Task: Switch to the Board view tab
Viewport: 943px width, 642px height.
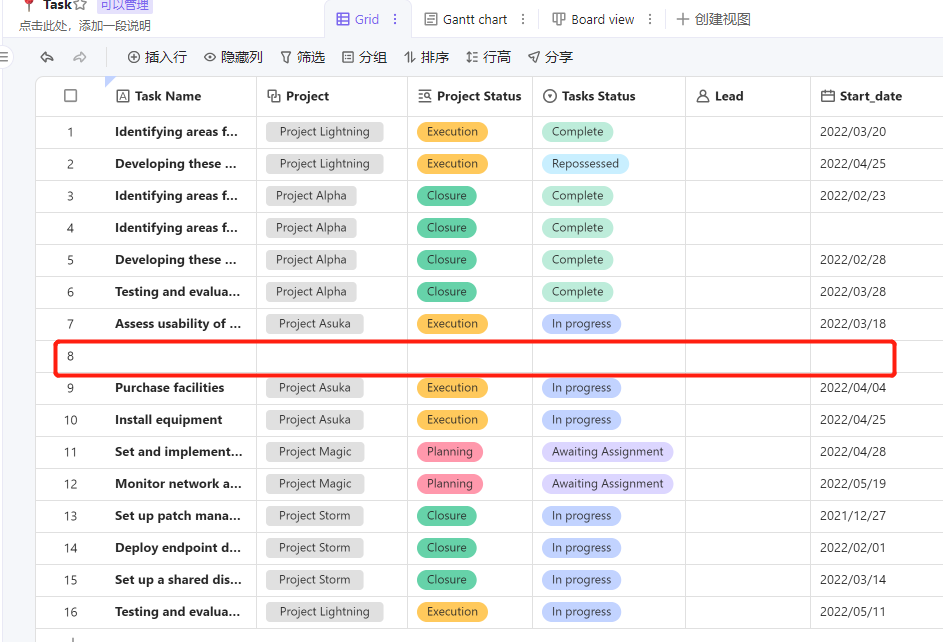Action: tap(595, 19)
